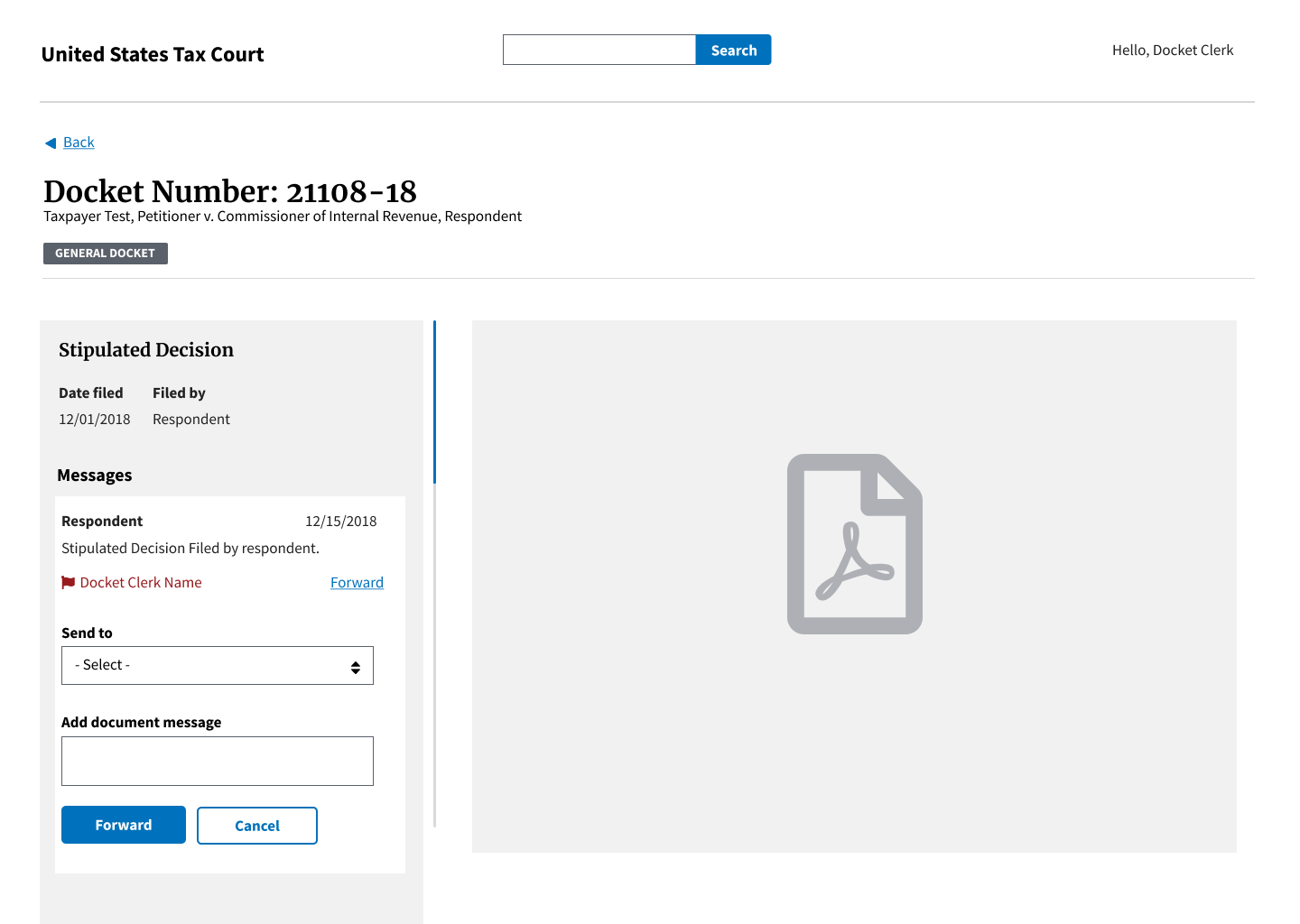Click the Add document message field label
This screenshot has width=1300, height=924.
click(142, 723)
